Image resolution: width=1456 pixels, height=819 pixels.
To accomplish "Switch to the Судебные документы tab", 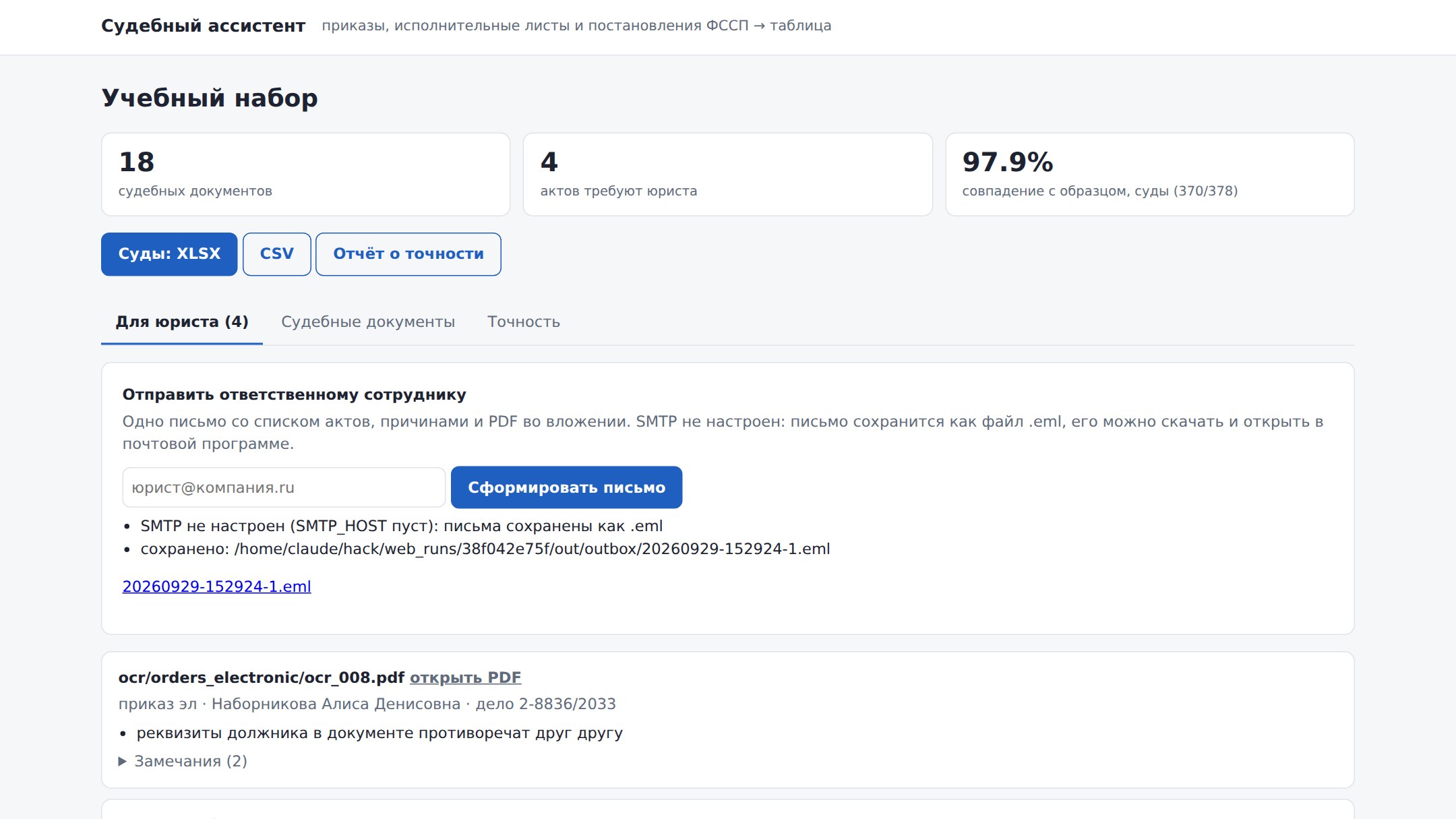I will (x=368, y=322).
